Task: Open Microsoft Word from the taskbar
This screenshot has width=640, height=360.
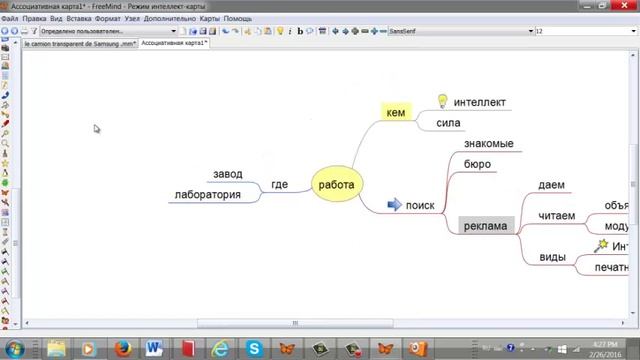Action: point(154,349)
